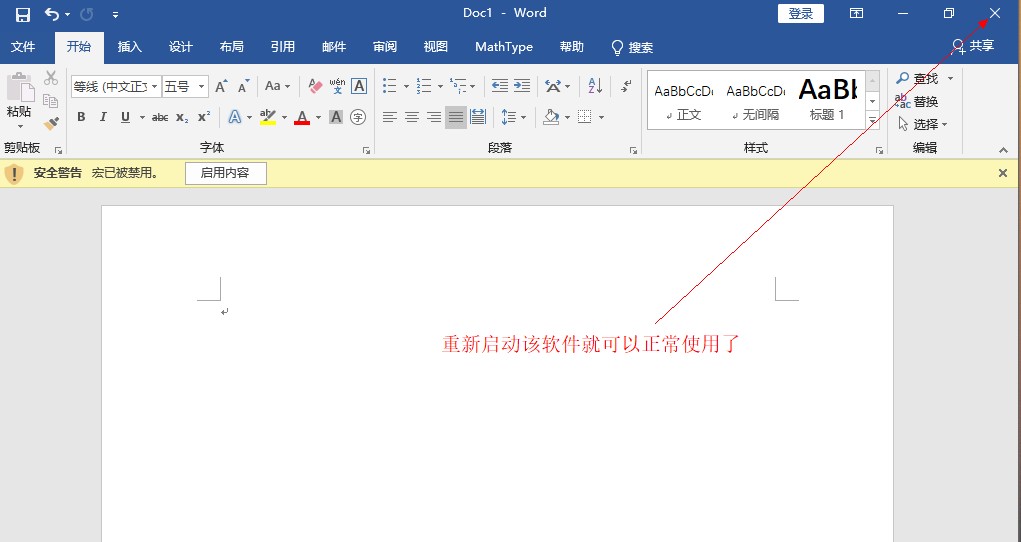Click the 启用内容 Enable Content button
The height and width of the screenshot is (542, 1021).
(225, 173)
